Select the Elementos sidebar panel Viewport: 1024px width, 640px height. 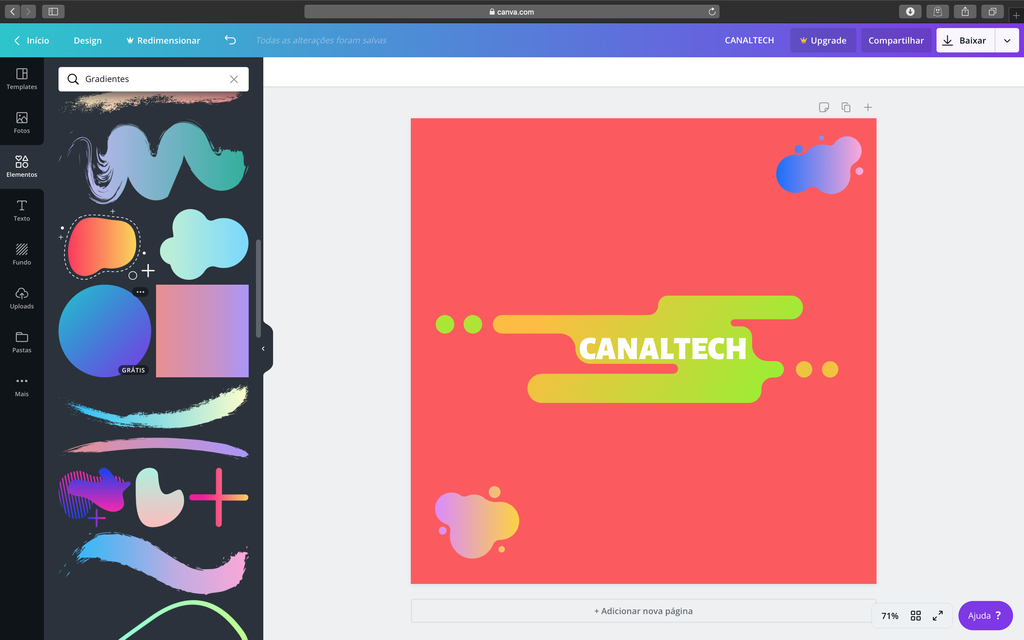[22, 166]
